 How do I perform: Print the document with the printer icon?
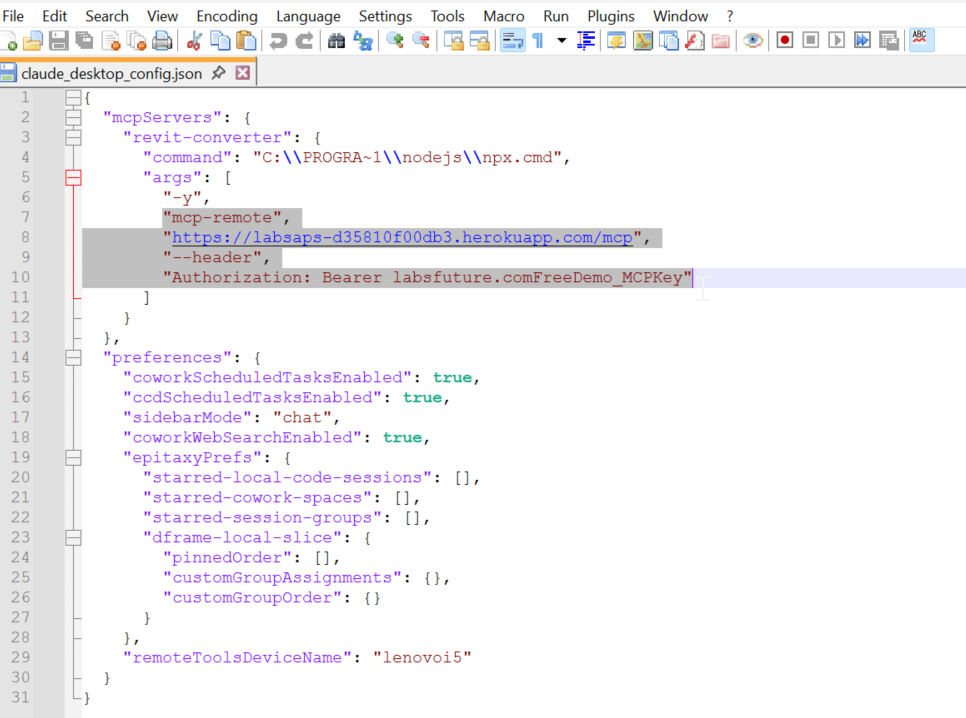162,41
